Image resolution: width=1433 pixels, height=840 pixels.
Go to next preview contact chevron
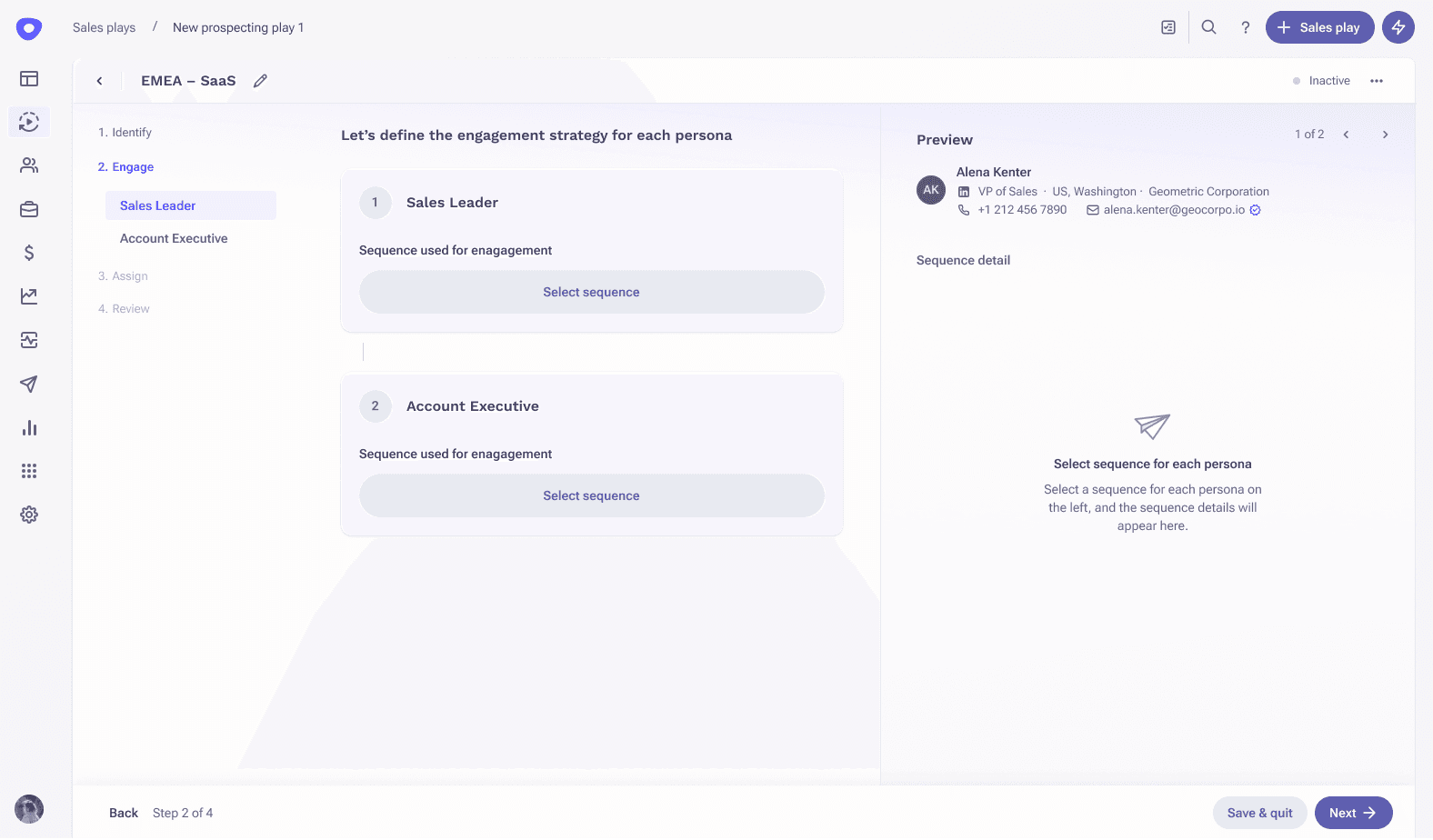[x=1385, y=135]
